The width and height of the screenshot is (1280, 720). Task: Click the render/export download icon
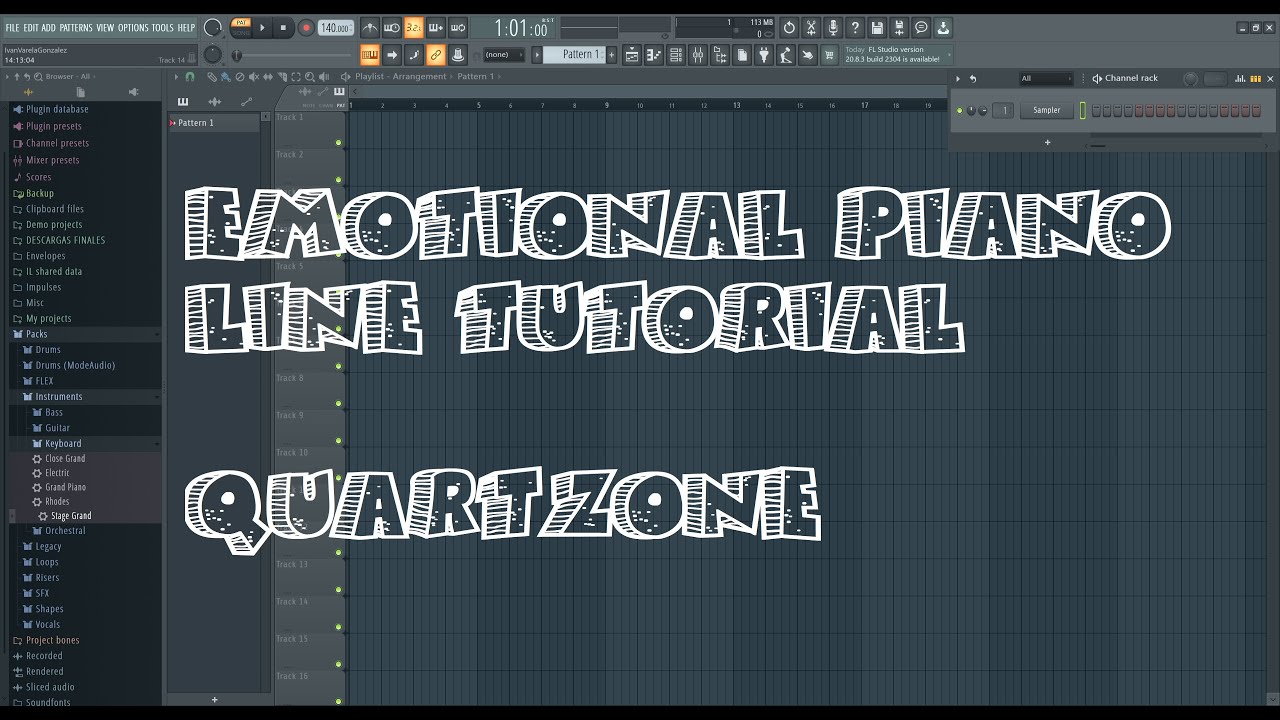pos(942,28)
